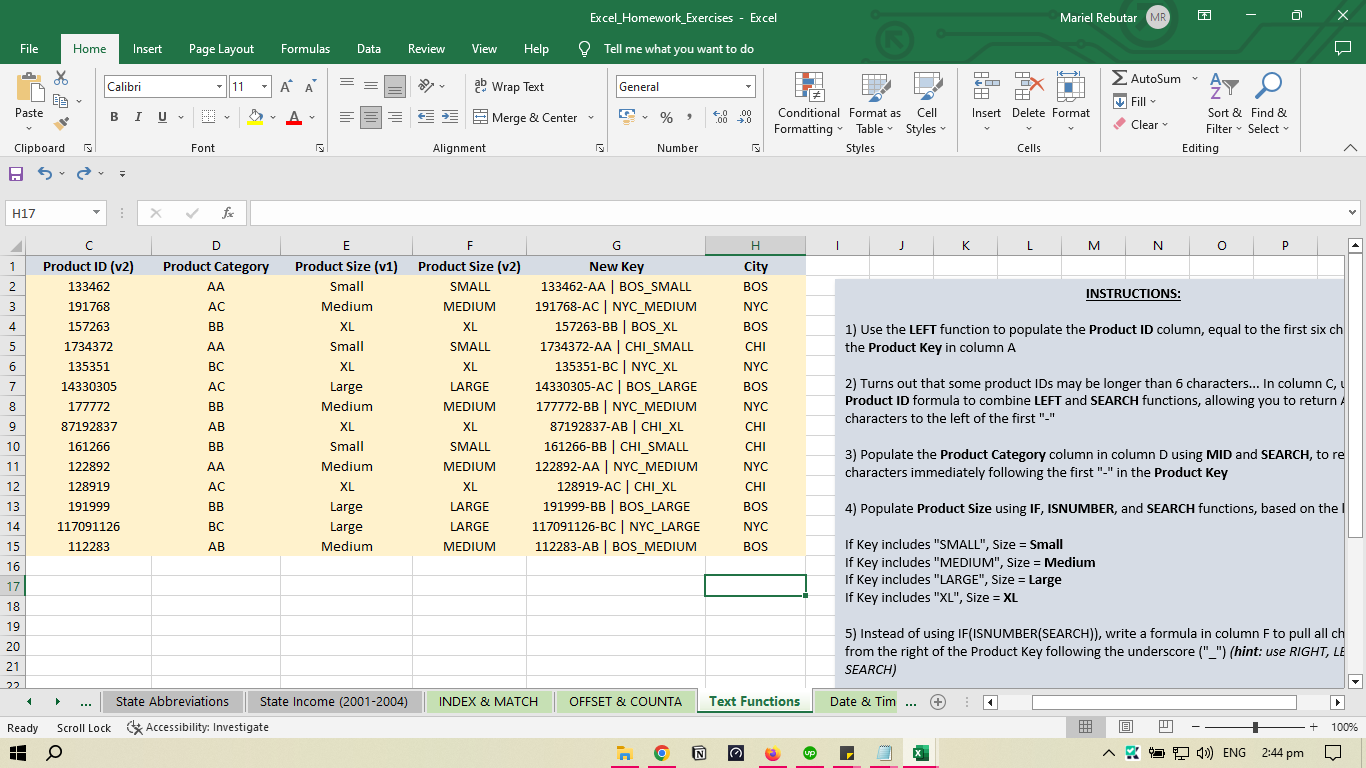
Task: Click Percent Style icon
Action: tap(666, 117)
